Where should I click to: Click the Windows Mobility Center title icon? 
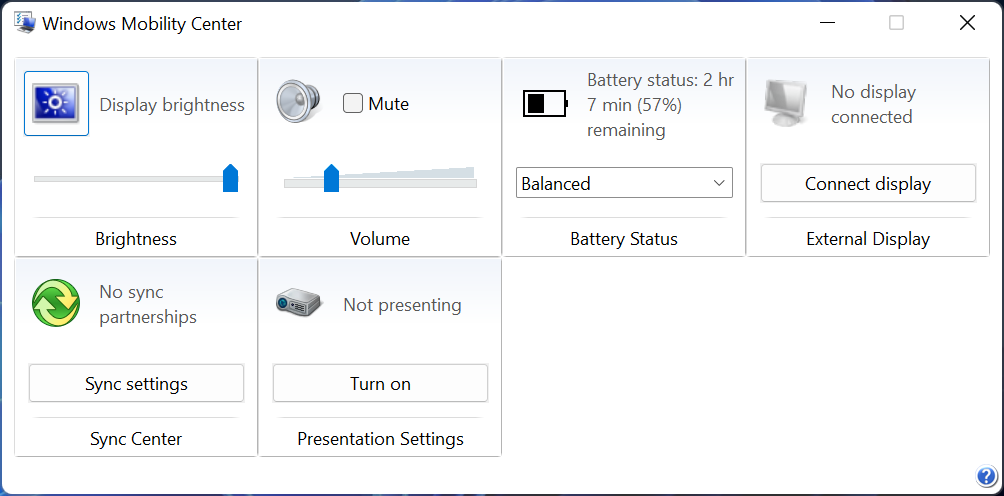click(24, 22)
